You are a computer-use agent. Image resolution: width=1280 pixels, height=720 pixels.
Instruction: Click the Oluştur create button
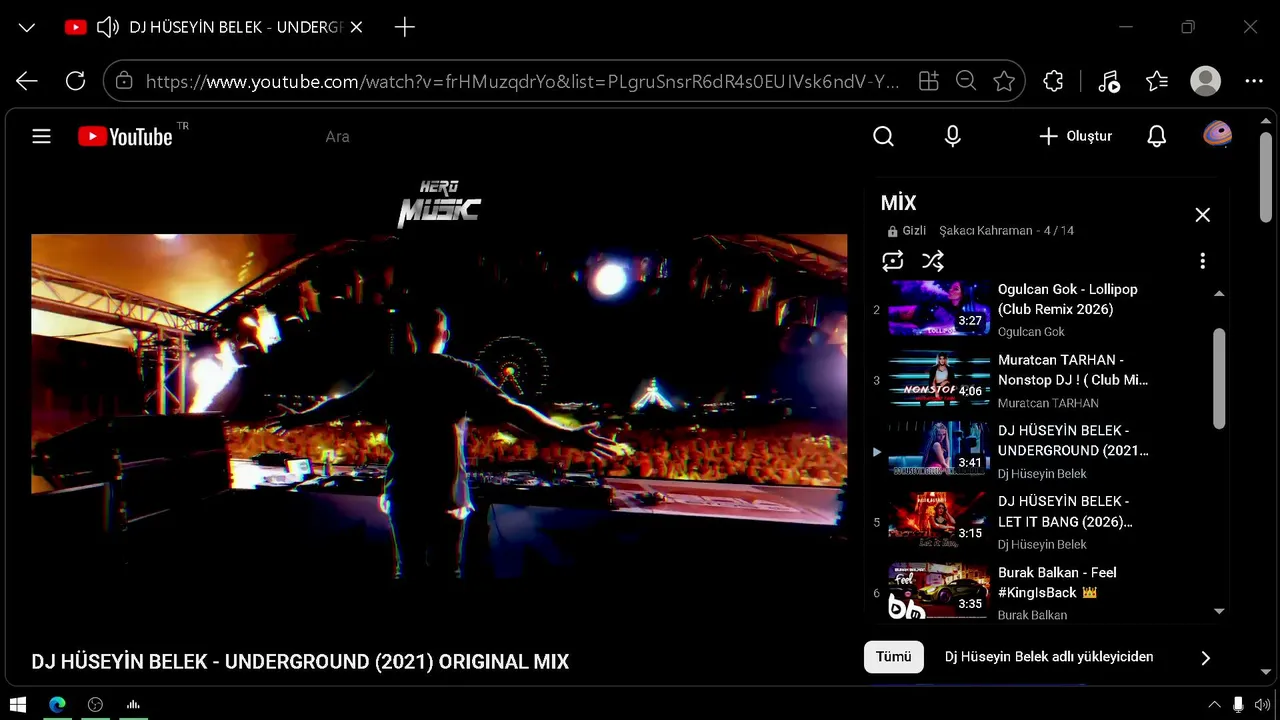click(x=1075, y=136)
